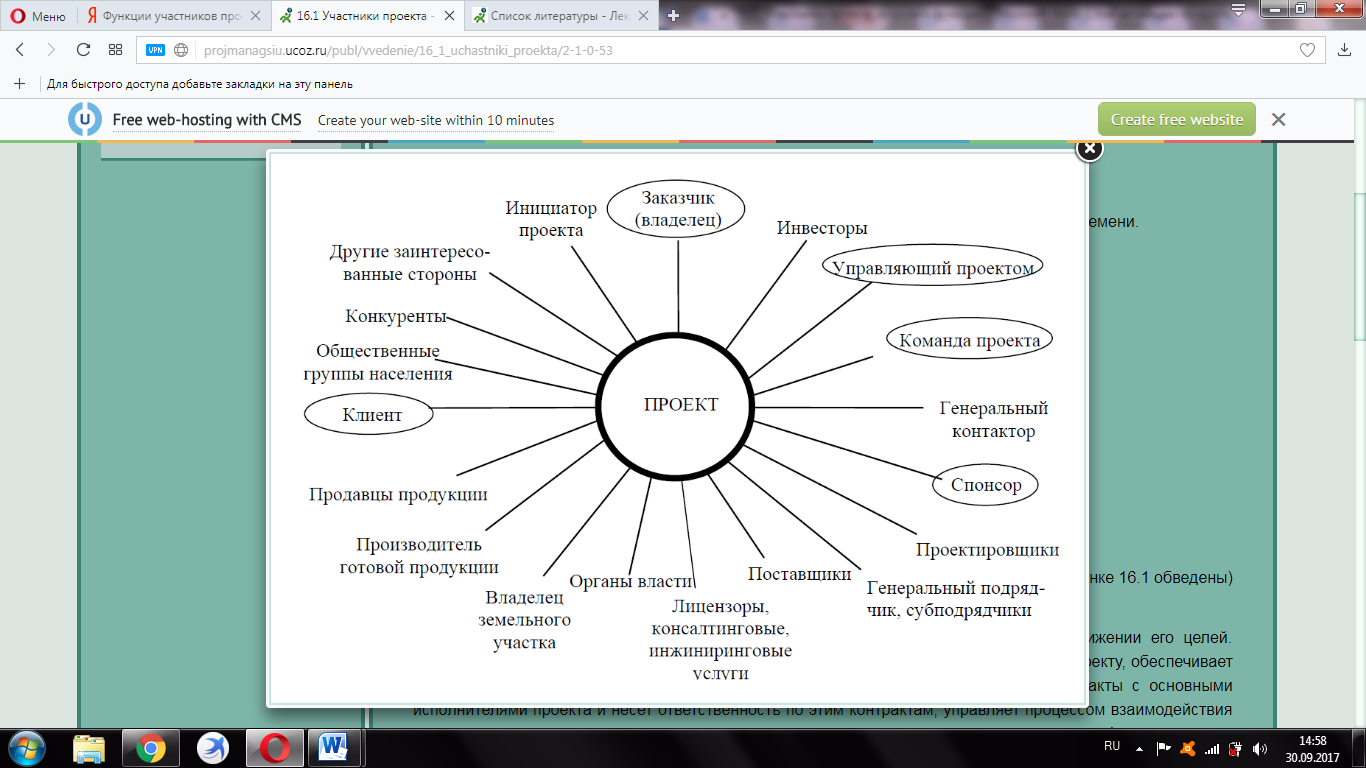Click the Продавцы продукции label

click(398, 494)
